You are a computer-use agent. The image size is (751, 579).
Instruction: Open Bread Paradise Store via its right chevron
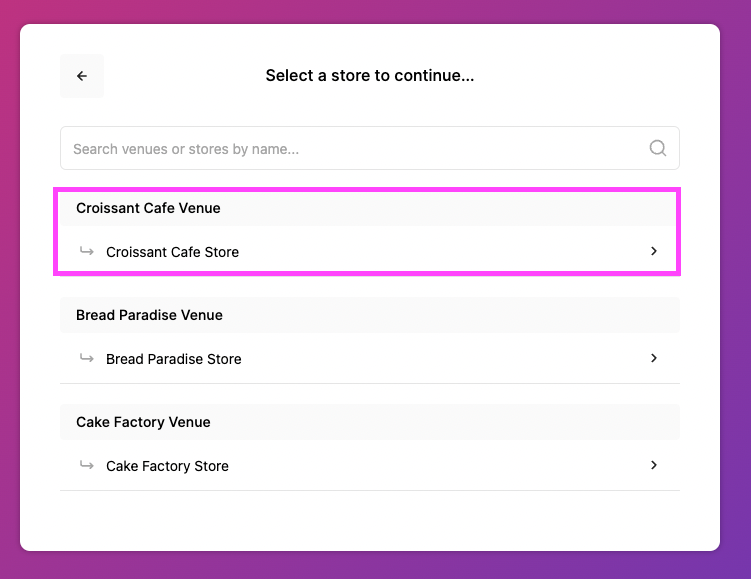click(654, 358)
